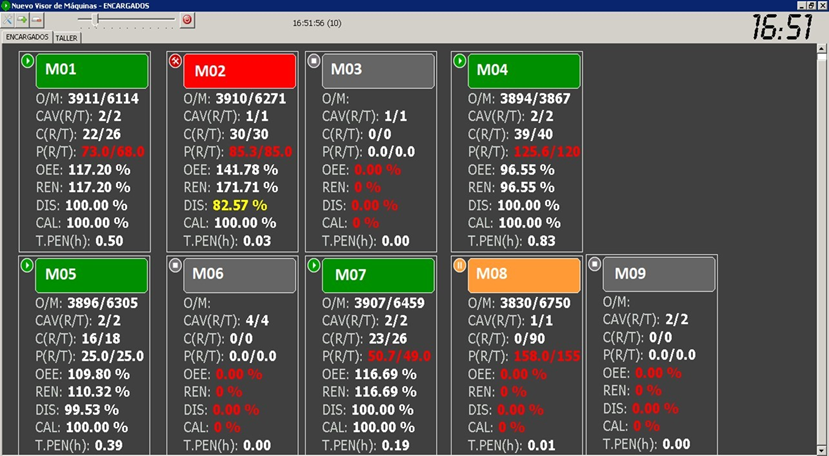This screenshot has width=829, height=456.
Task: Click the grey stop status icon on M09
Action: click(595, 265)
